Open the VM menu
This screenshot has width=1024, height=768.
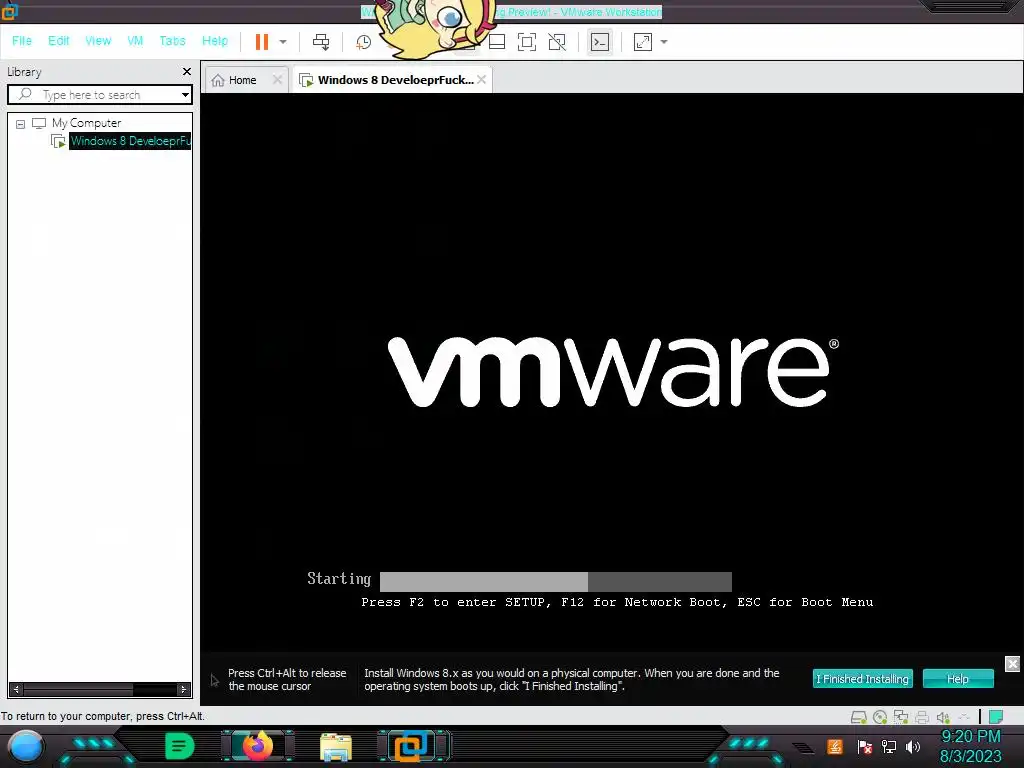tap(135, 40)
